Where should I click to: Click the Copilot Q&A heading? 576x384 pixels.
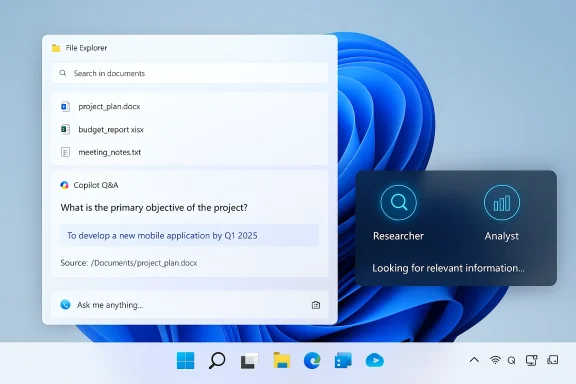click(x=96, y=185)
